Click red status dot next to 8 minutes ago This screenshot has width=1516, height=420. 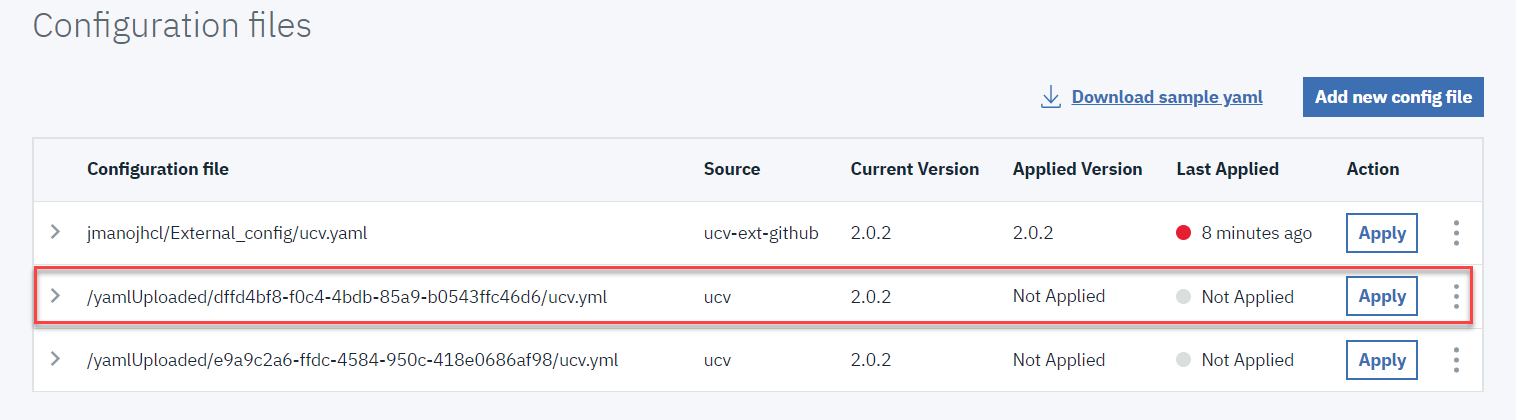tap(1184, 233)
